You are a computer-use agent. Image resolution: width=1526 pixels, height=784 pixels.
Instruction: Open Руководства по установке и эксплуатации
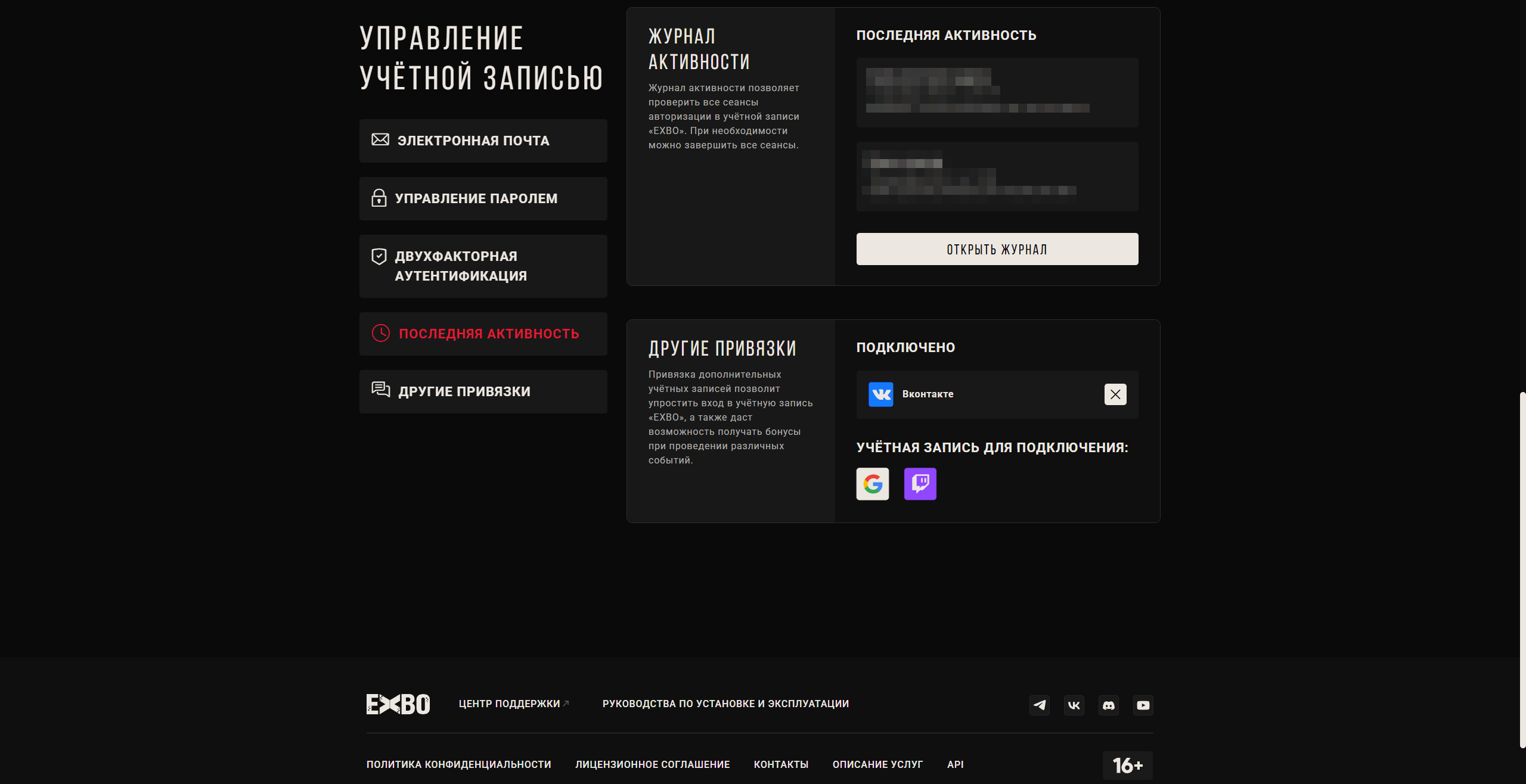click(725, 704)
